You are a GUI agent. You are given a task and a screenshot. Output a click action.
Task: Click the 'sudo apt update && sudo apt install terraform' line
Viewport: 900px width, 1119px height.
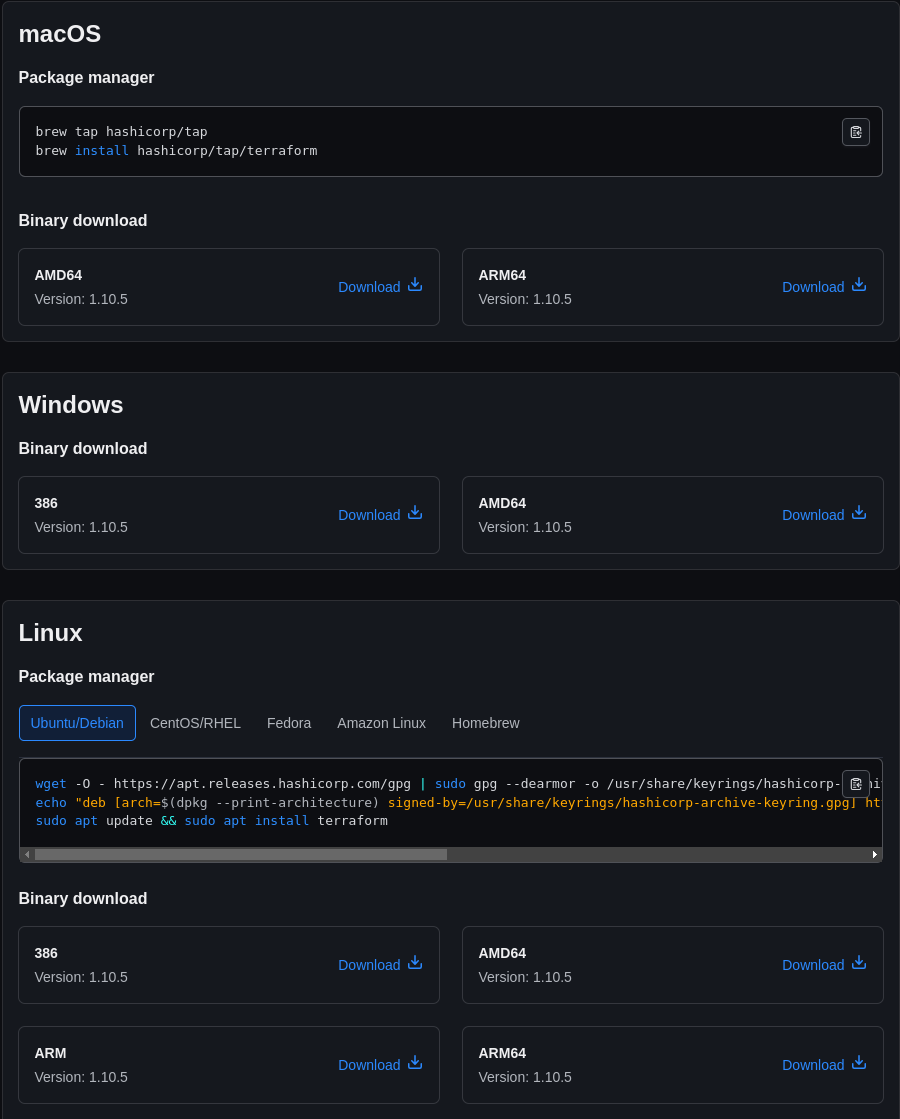point(211,821)
